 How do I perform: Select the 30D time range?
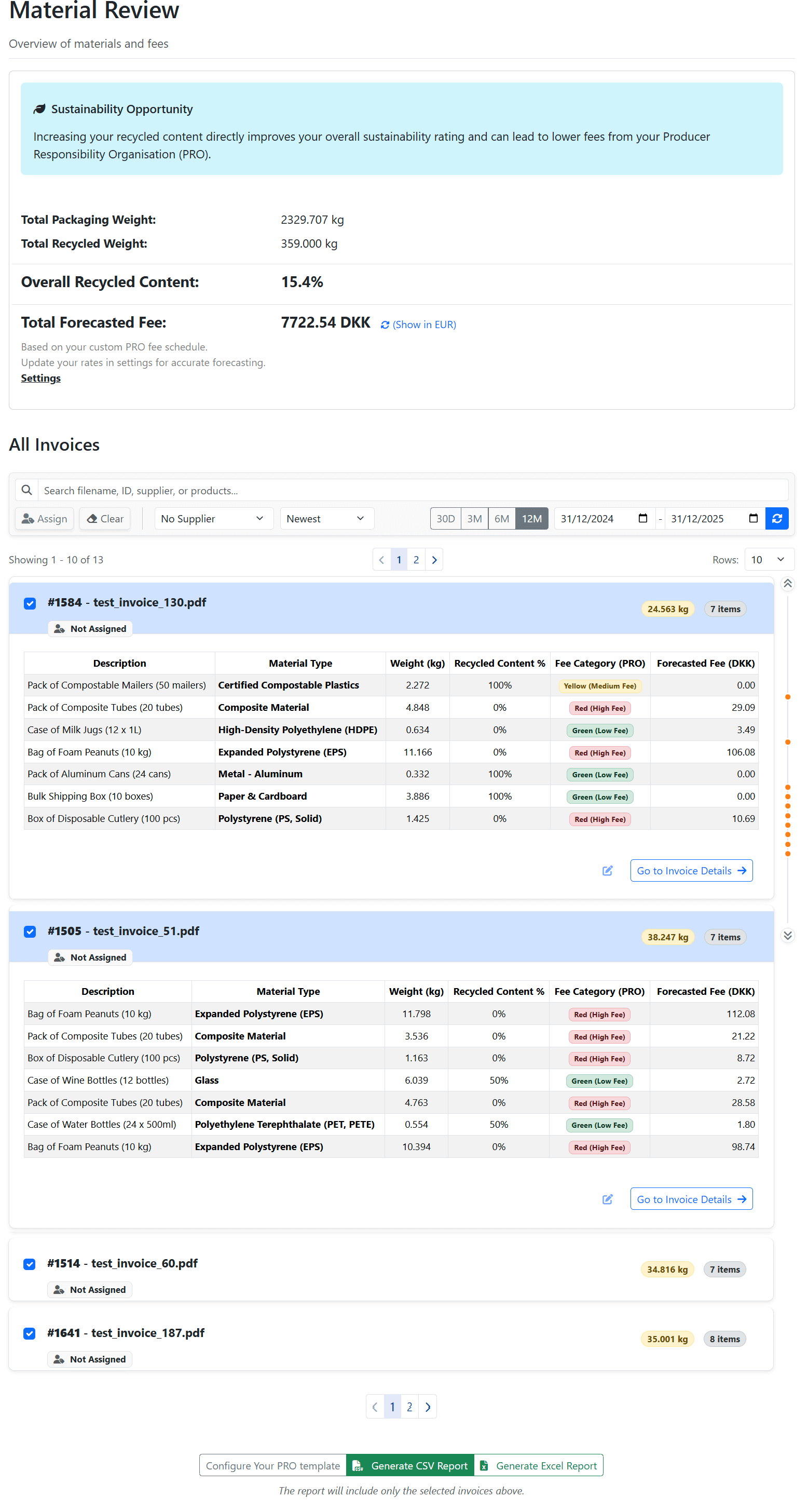coord(445,518)
